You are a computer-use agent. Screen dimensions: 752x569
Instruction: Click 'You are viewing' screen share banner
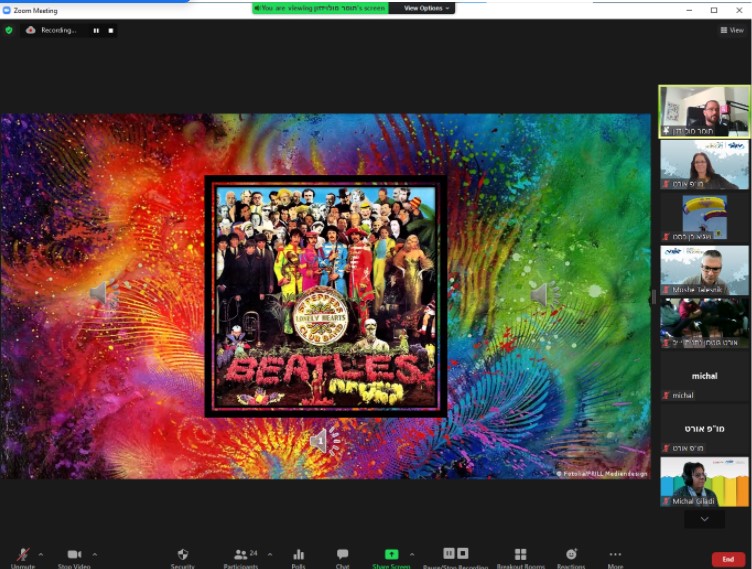coord(320,8)
